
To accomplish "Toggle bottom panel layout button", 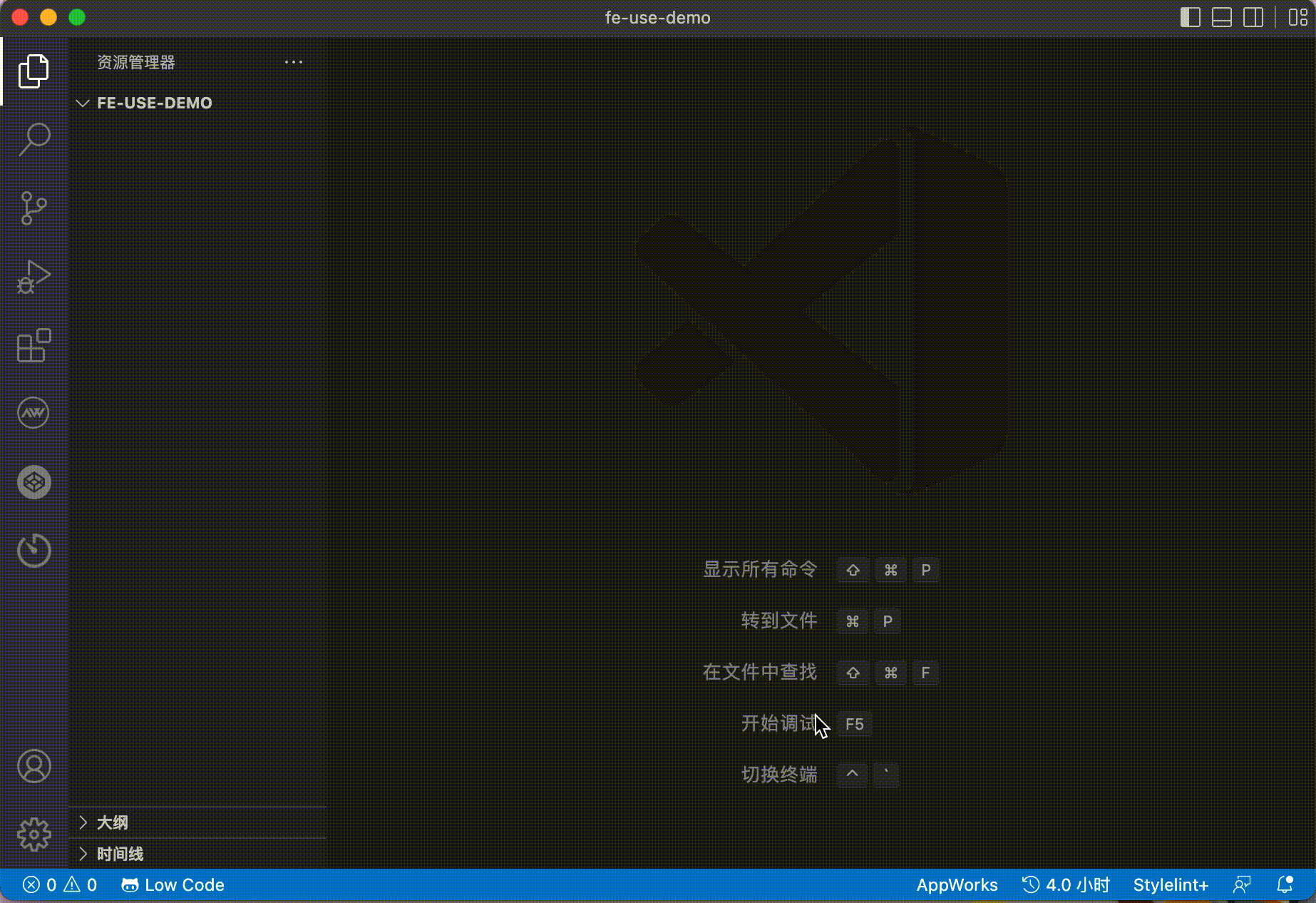I will tap(1222, 17).
